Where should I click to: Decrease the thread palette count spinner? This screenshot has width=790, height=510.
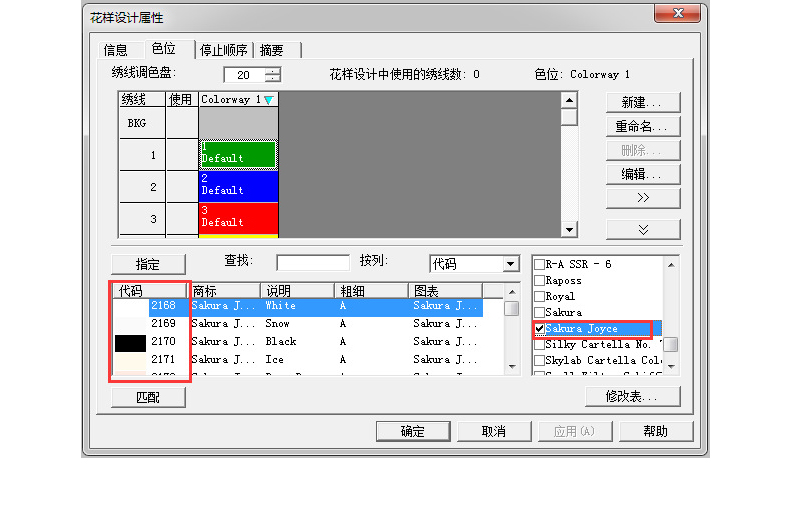pyautogui.click(x=273, y=79)
